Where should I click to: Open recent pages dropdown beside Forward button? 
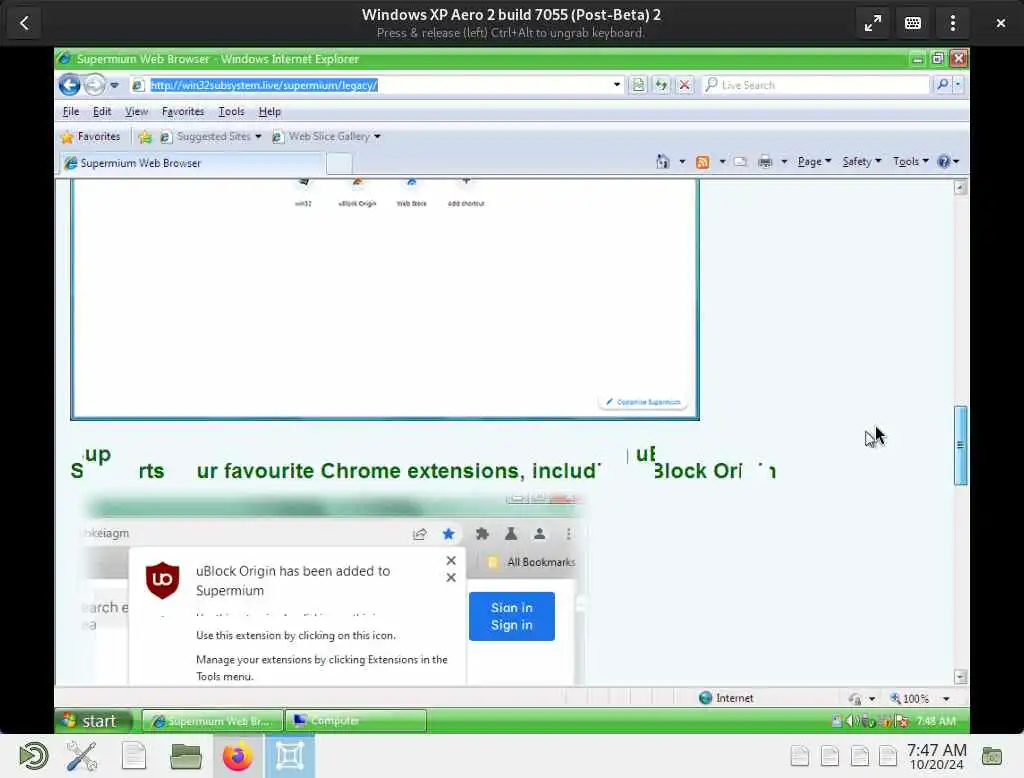(115, 85)
